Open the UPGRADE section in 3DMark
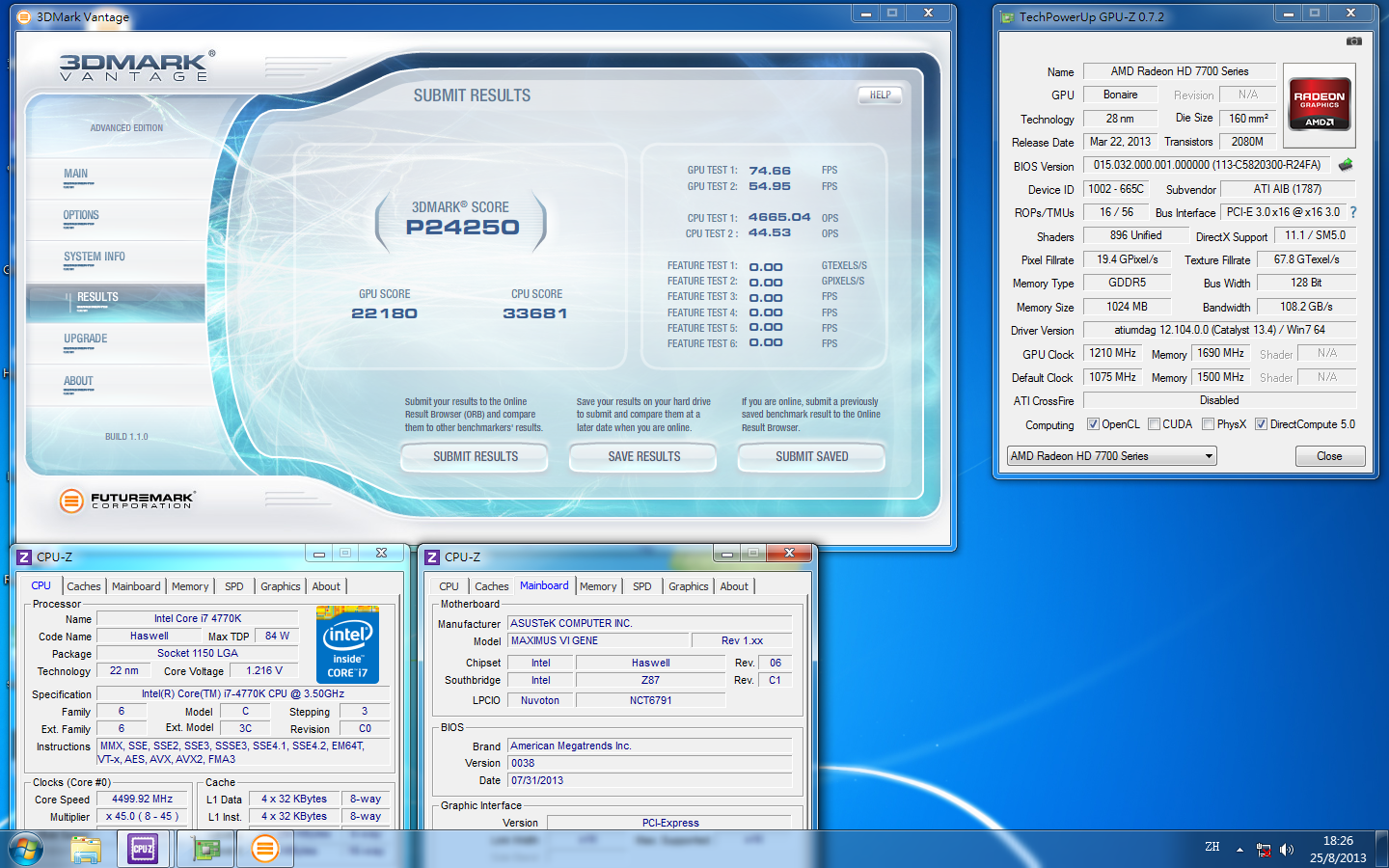1389x868 pixels. coord(86,339)
